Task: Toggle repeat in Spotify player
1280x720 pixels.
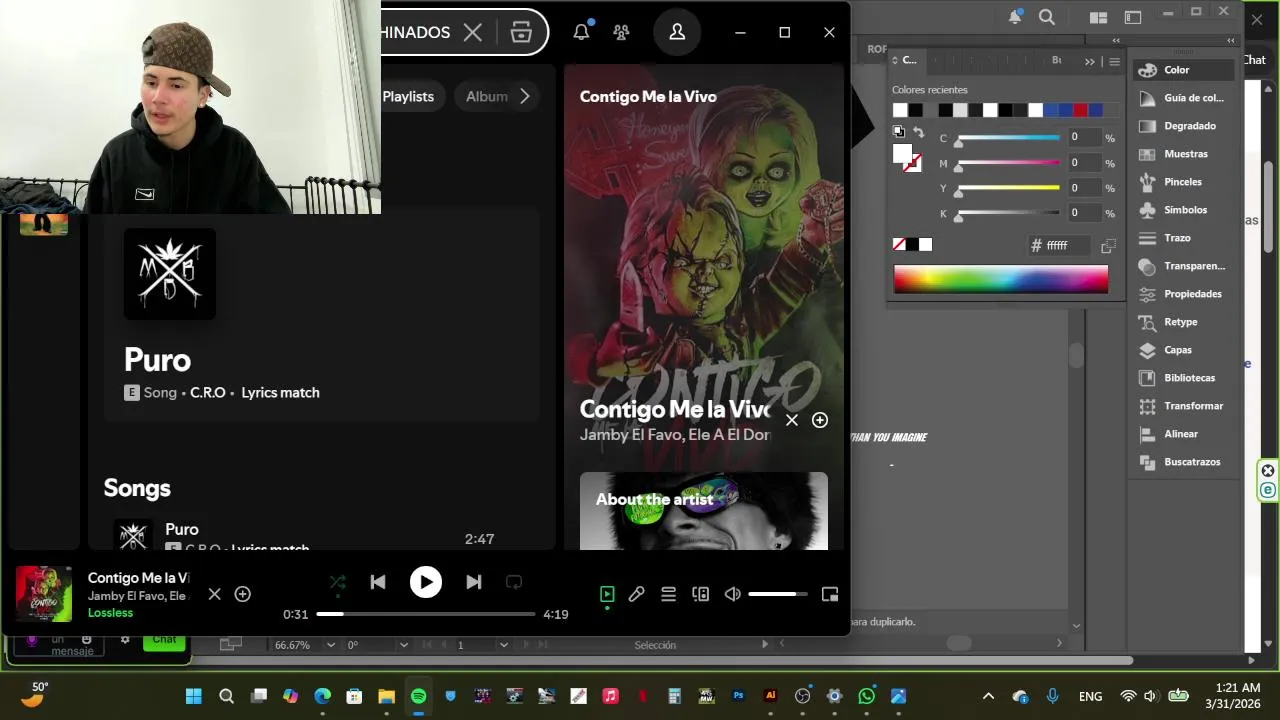Action: tap(514, 582)
